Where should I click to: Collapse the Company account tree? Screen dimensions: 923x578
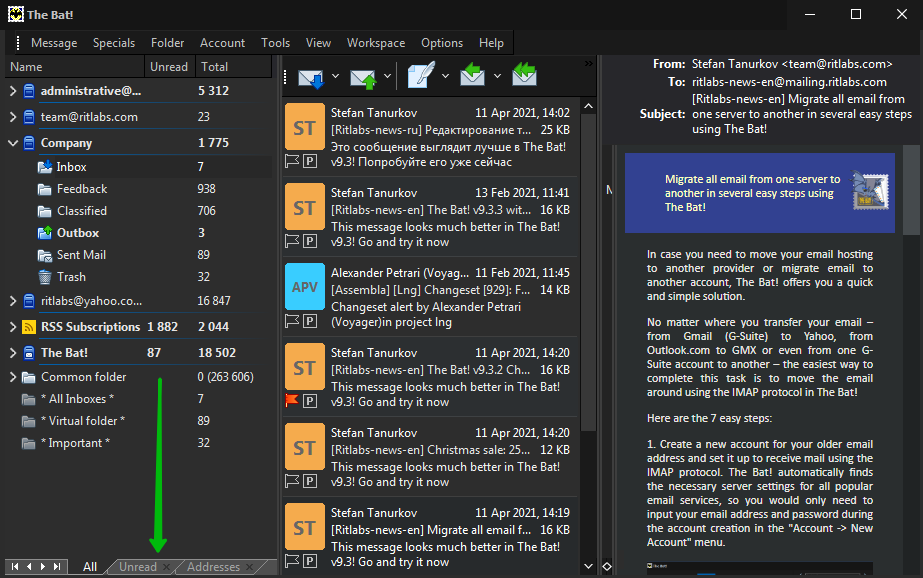(13, 142)
